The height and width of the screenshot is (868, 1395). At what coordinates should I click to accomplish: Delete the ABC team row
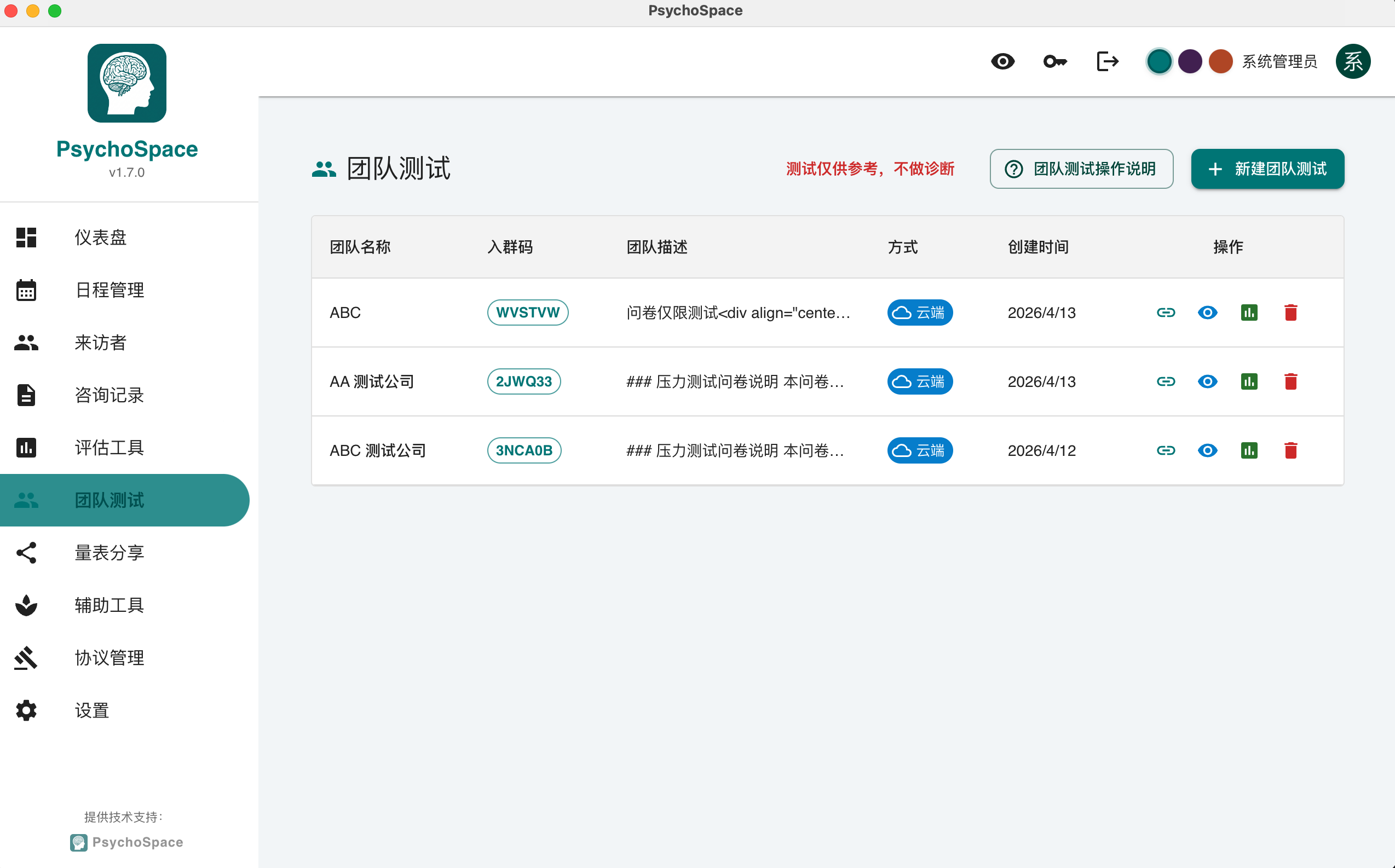[1290, 313]
